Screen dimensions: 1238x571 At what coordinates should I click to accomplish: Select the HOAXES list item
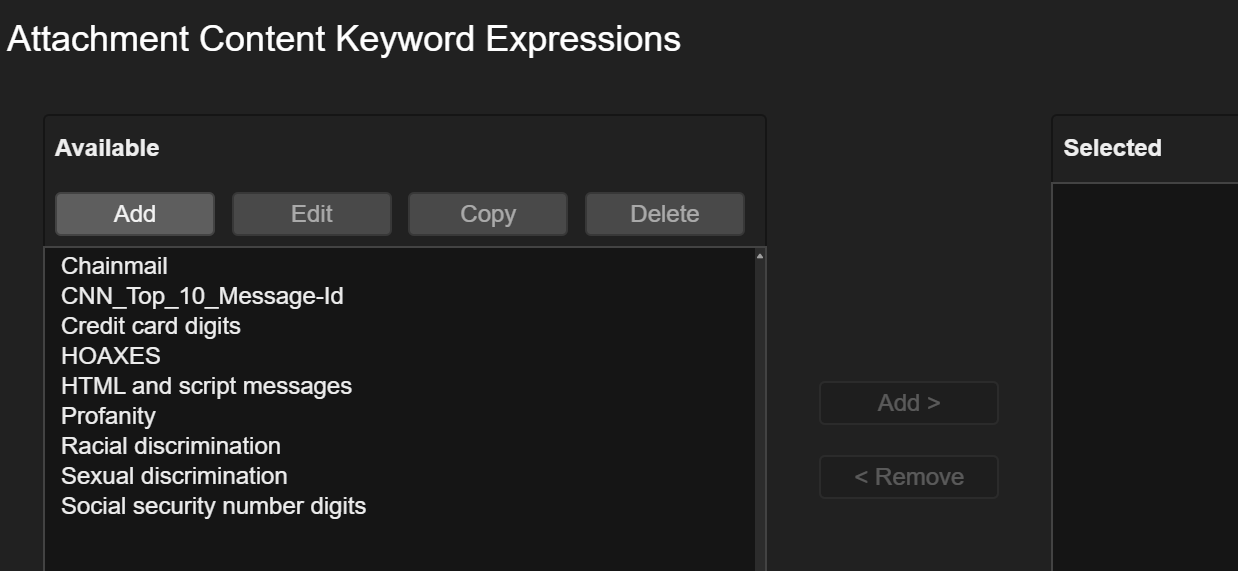click(111, 356)
